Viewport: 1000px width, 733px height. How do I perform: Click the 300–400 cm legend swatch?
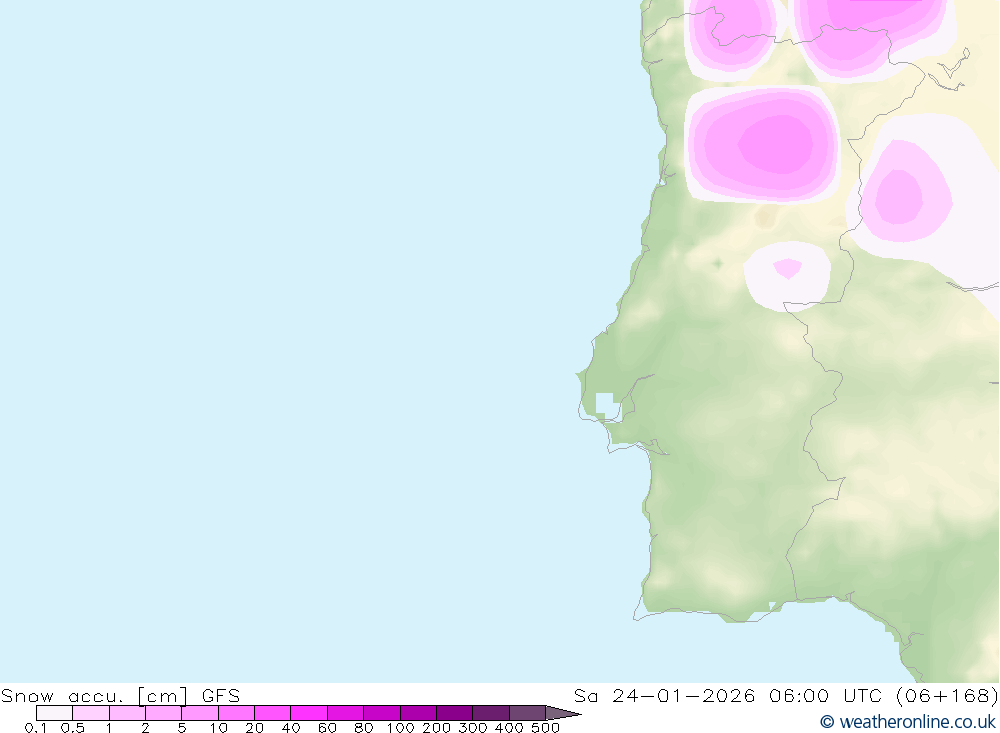491,713
